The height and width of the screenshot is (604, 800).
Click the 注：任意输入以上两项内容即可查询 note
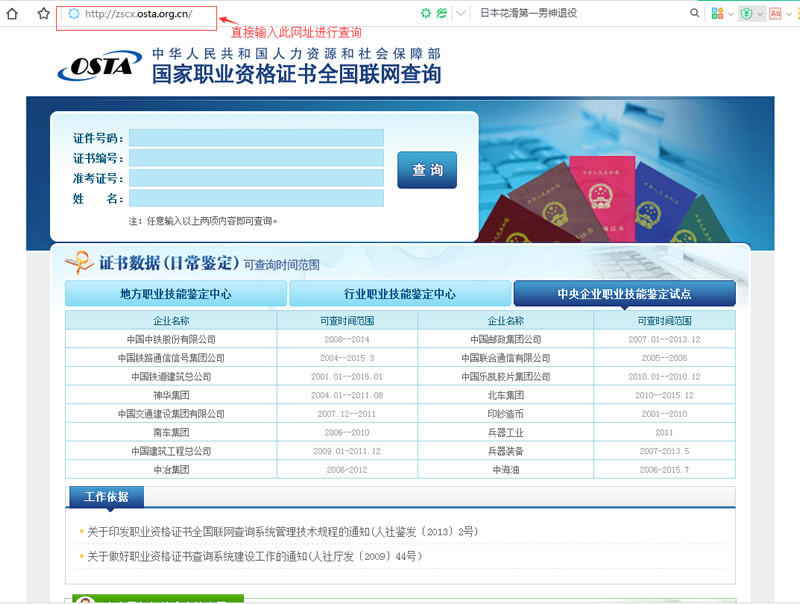tap(203, 221)
